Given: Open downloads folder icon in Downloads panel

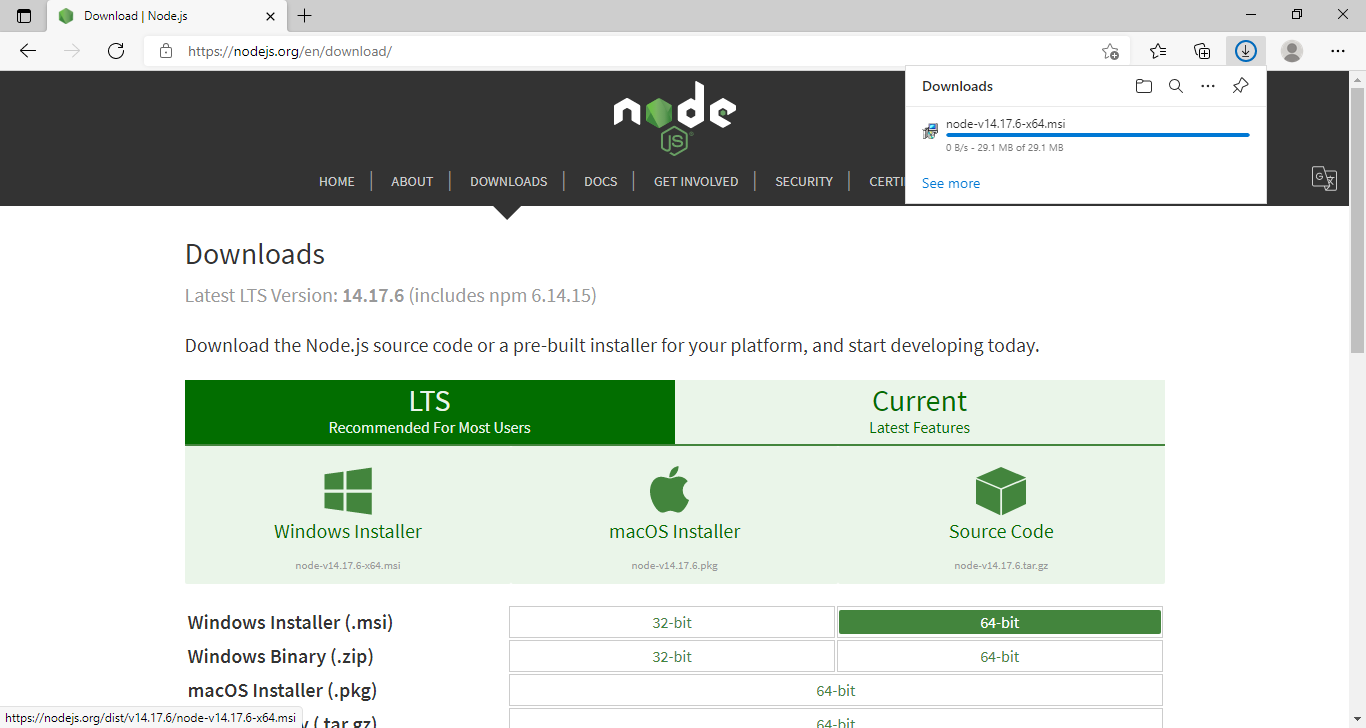Looking at the screenshot, I should [x=1144, y=86].
